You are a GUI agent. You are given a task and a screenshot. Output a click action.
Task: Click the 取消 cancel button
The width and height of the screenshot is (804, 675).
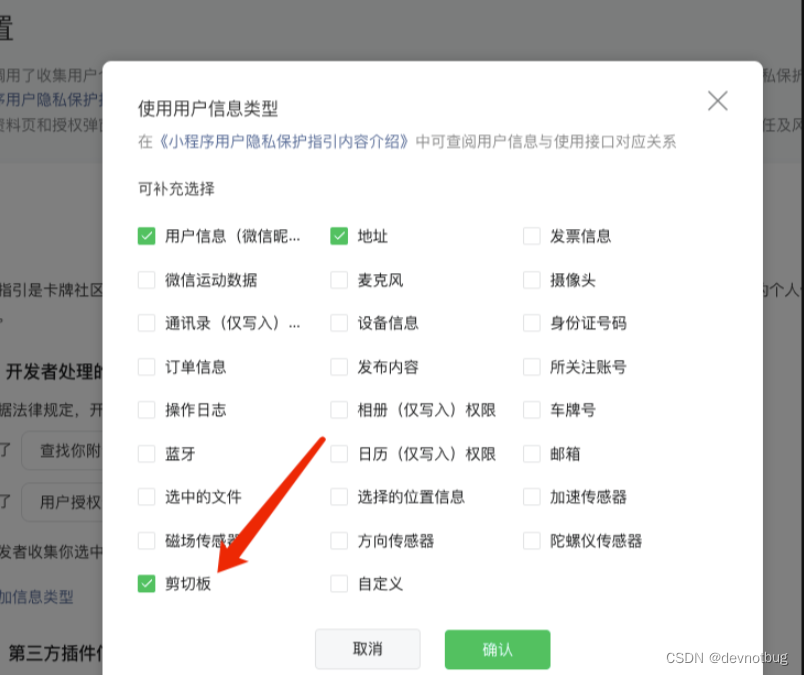point(368,649)
